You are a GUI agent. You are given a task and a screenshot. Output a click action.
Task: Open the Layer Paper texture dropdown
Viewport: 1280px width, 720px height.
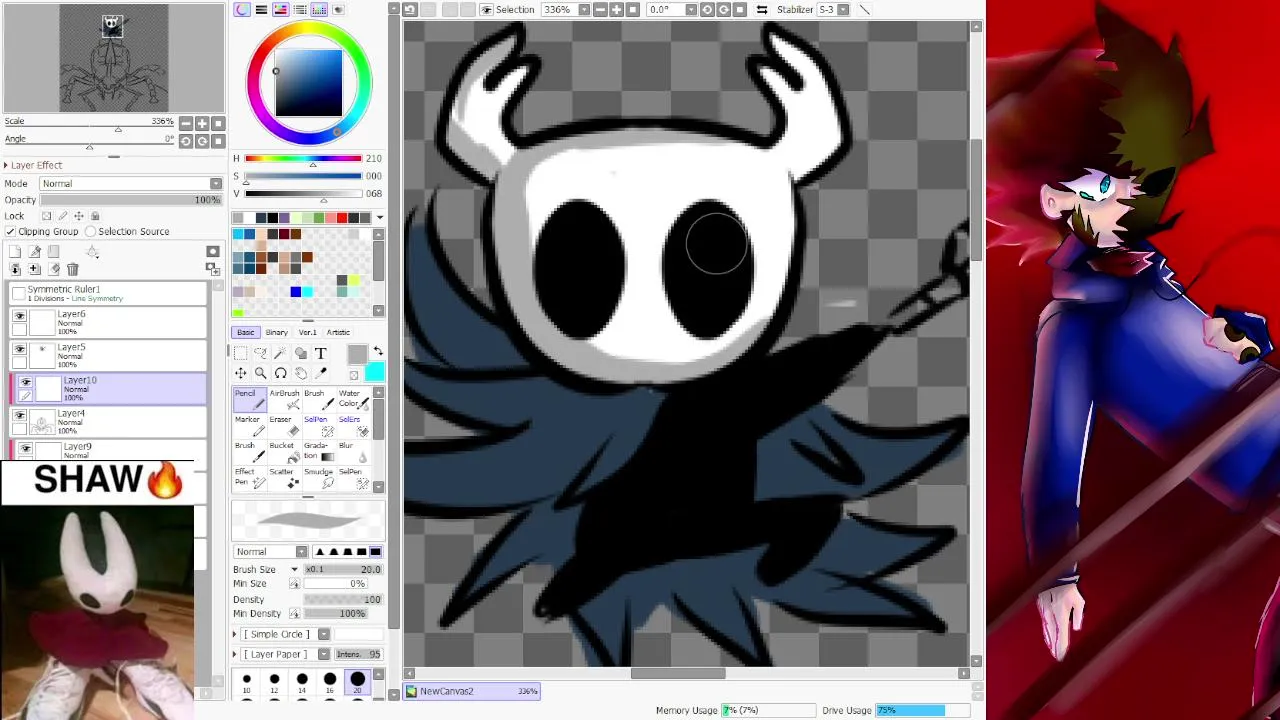click(x=323, y=654)
